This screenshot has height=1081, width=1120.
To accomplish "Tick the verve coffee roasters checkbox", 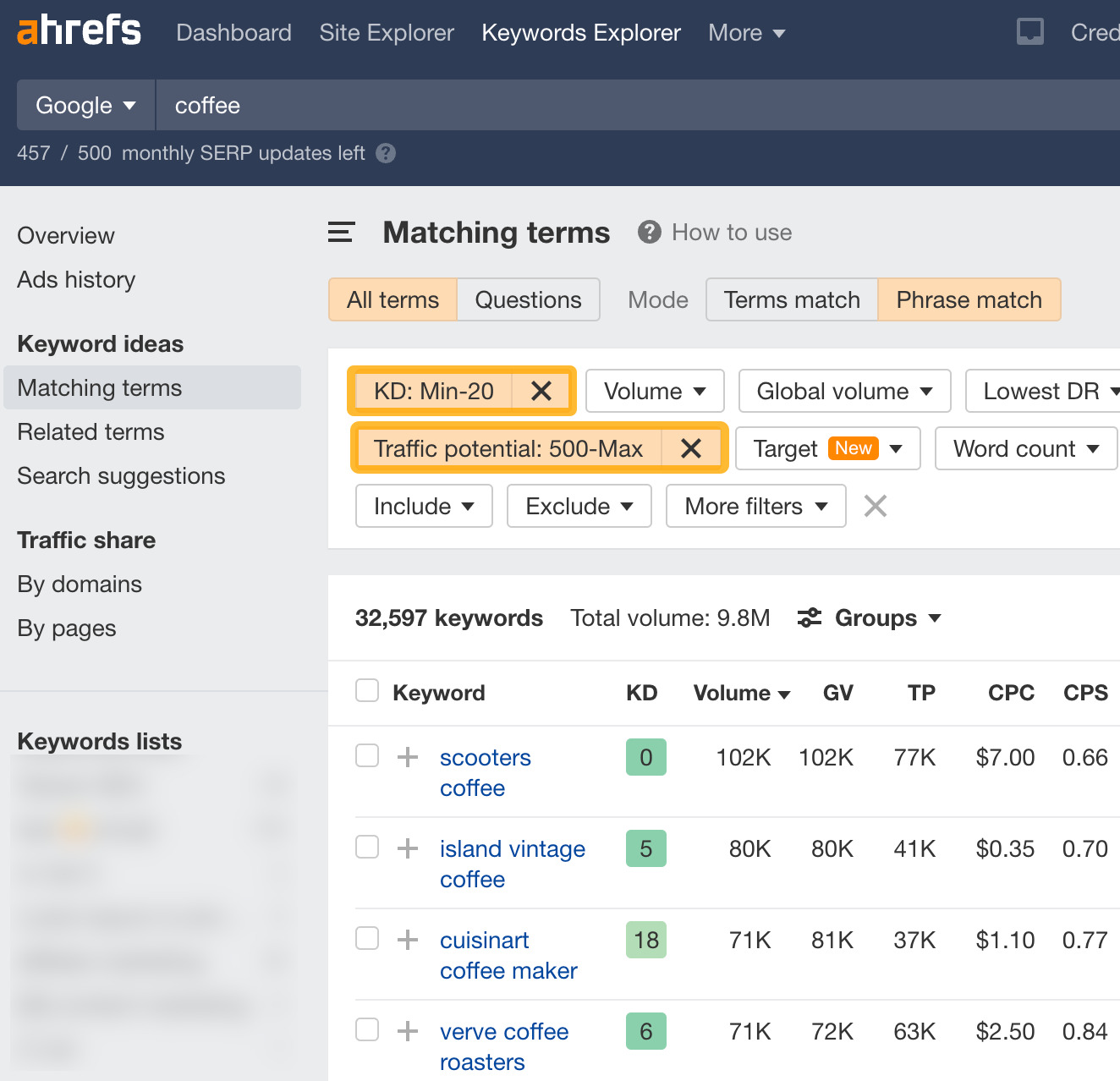I will pyautogui.click(x=366, y=1029).
